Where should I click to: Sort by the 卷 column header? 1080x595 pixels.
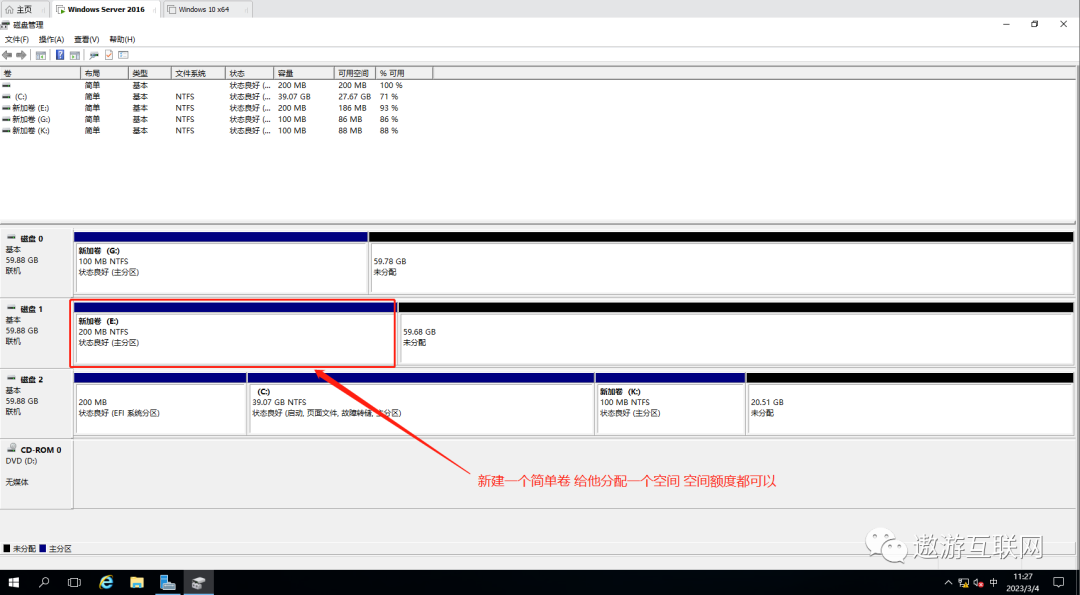click(x=41, y=74)
